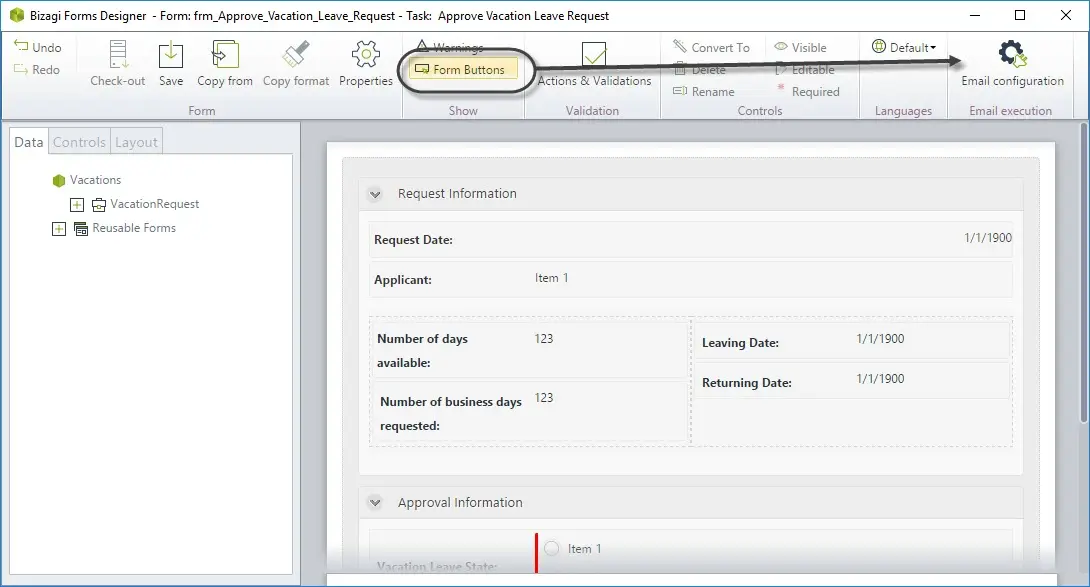This screenshot has width=1090, height=587.
Task: Open the Copy from tool
Action: (x=225, y=63)
